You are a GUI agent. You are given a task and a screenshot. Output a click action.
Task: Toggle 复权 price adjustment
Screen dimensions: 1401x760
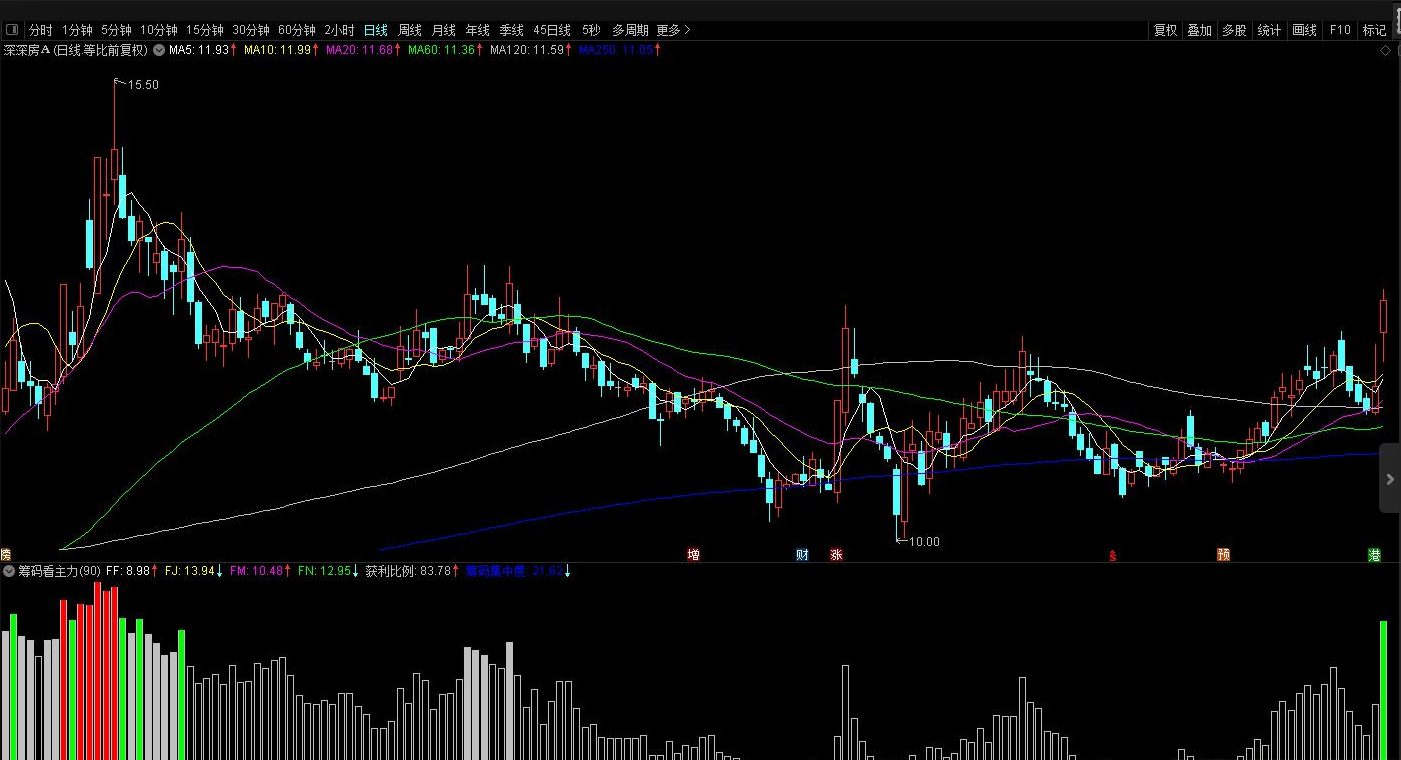[1165, 30]
